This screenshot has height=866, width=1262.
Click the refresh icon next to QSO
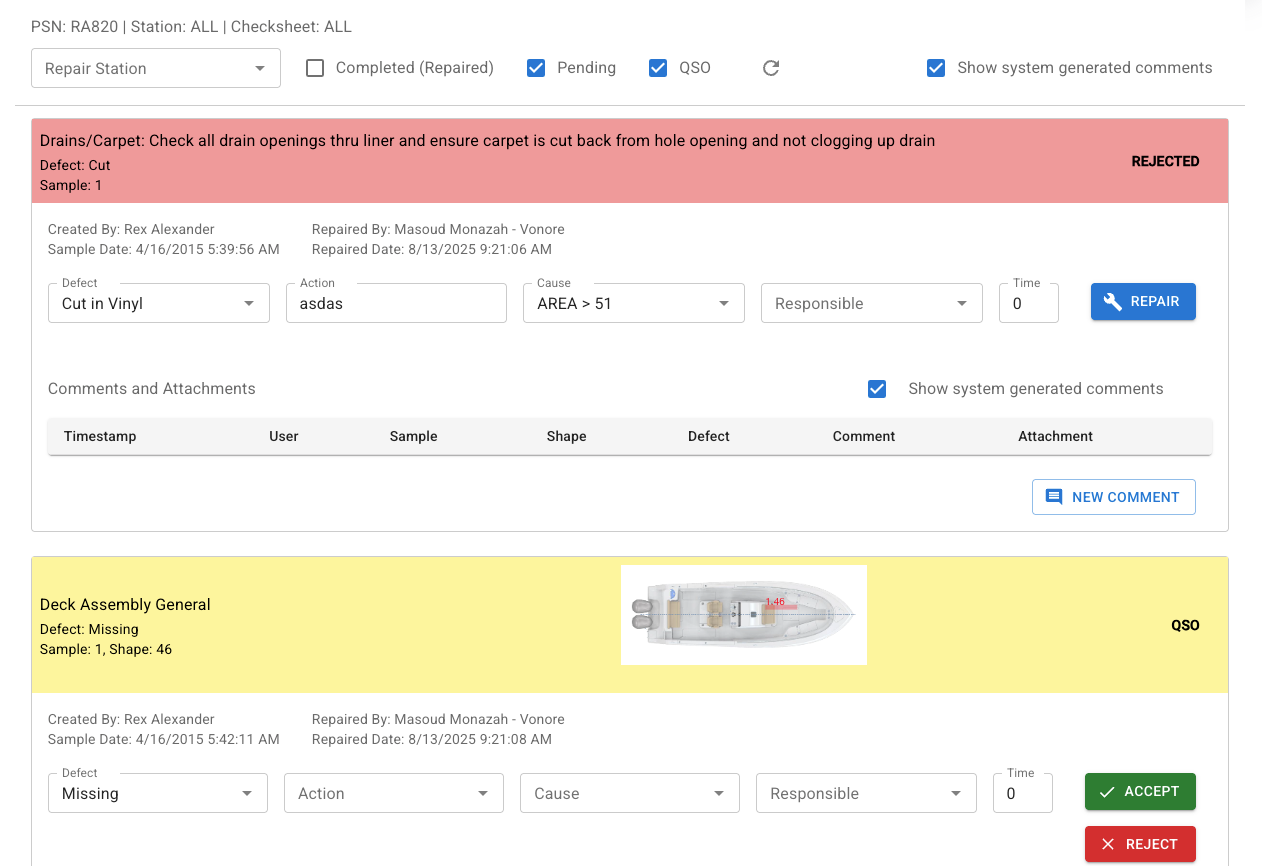(x=771, y=68)
